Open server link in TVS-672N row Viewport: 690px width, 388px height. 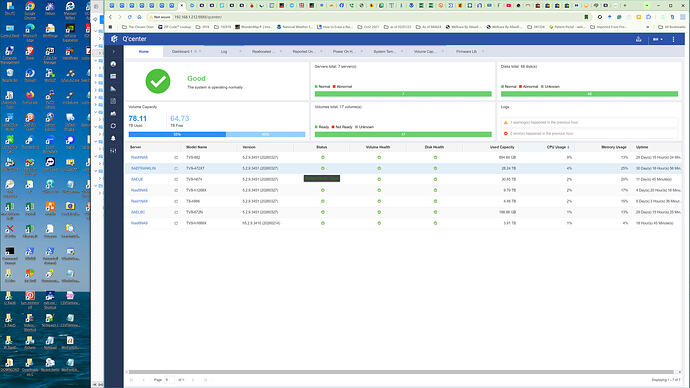point(138,212)
